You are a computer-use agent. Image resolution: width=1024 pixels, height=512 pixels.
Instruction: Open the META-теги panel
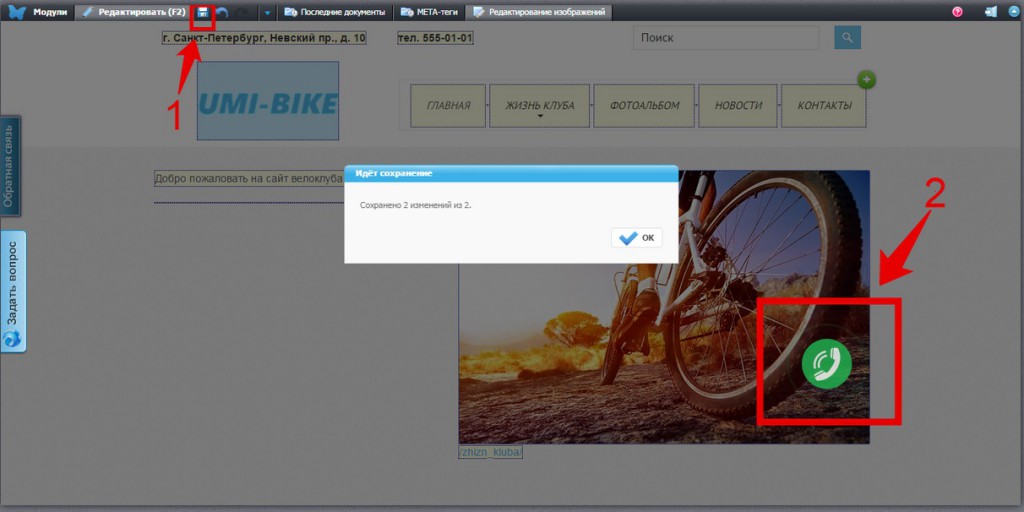tap(429, 12)
